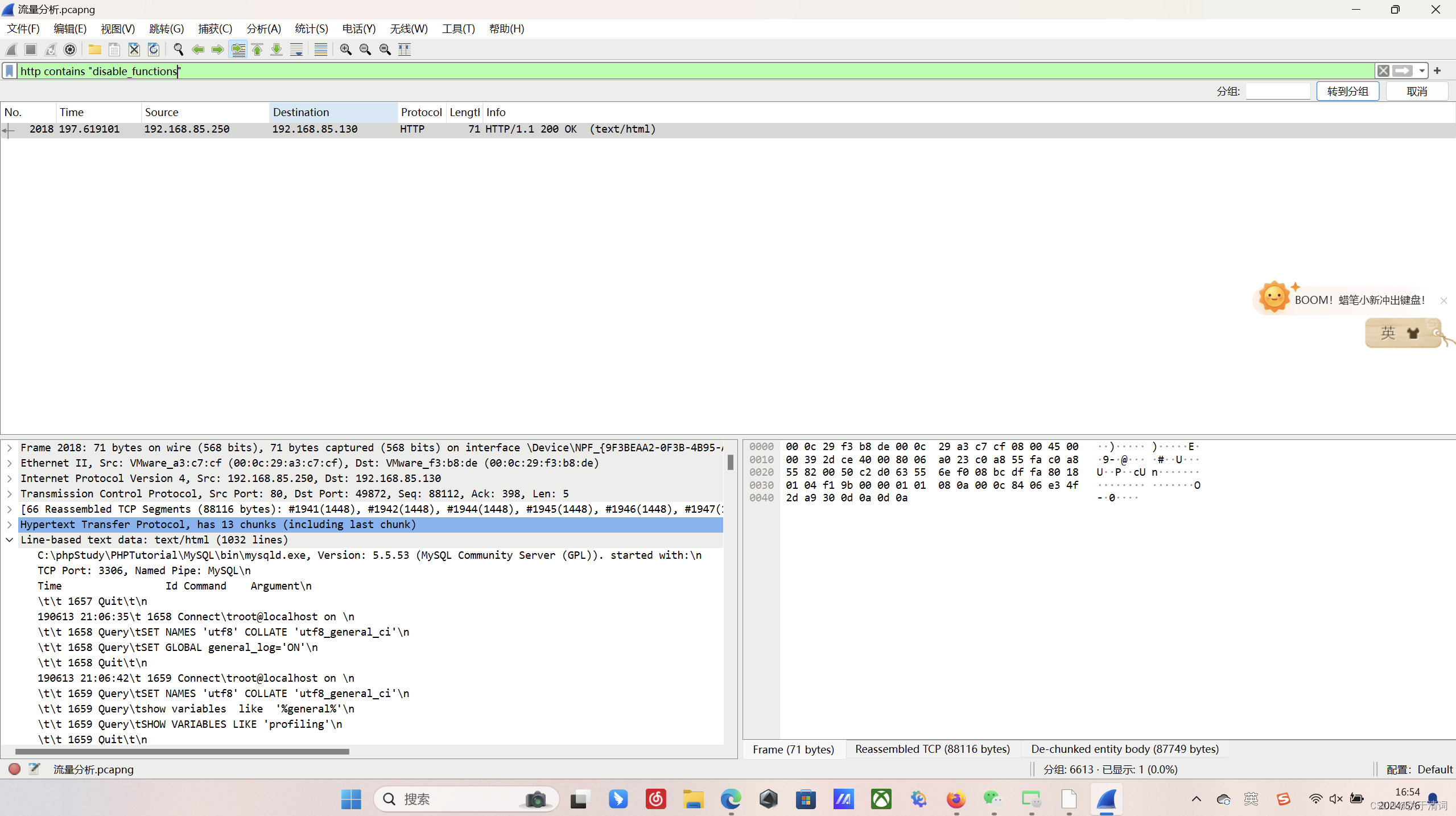The height and width of the screenshot is (816, 1456).
Task: Open the display filter history dropdown
Action: (1421, 71)
